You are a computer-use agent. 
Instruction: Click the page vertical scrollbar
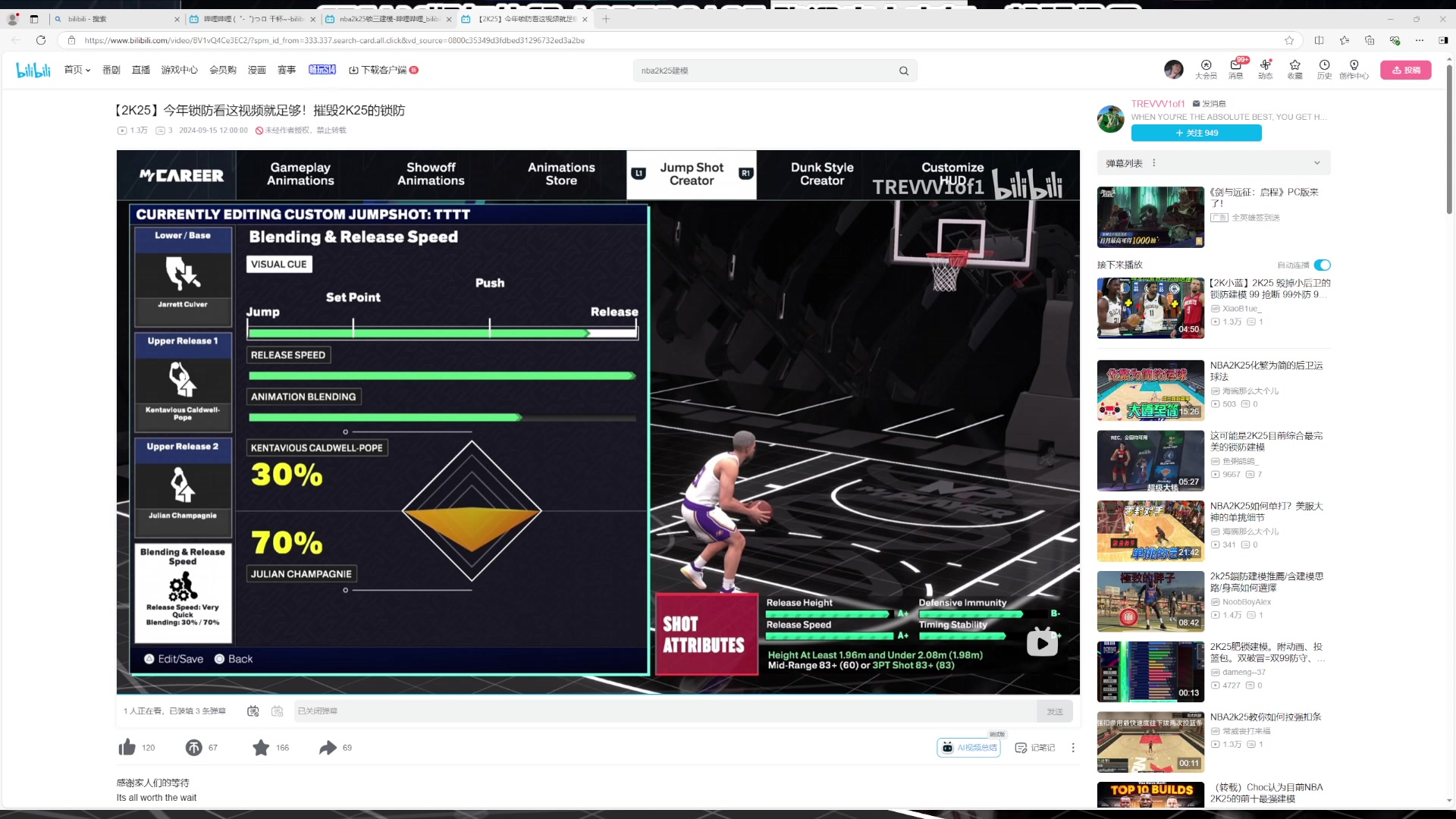tap(1448, 138)
